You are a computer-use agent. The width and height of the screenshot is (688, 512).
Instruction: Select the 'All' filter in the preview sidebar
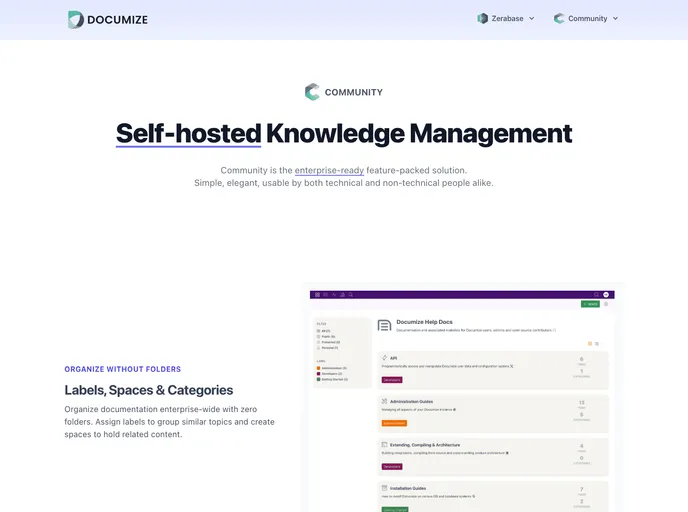coord(323,331)
